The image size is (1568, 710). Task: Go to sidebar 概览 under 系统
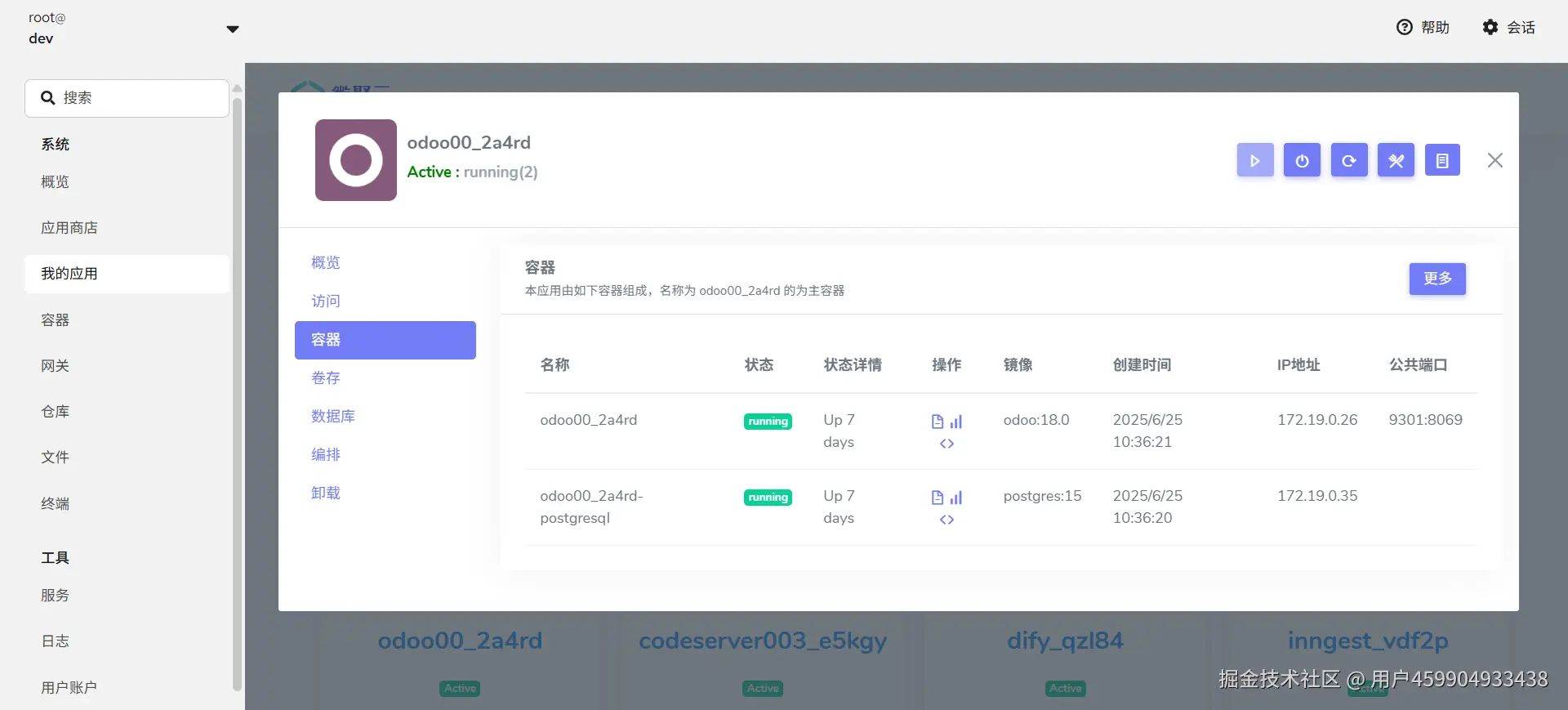127,182
